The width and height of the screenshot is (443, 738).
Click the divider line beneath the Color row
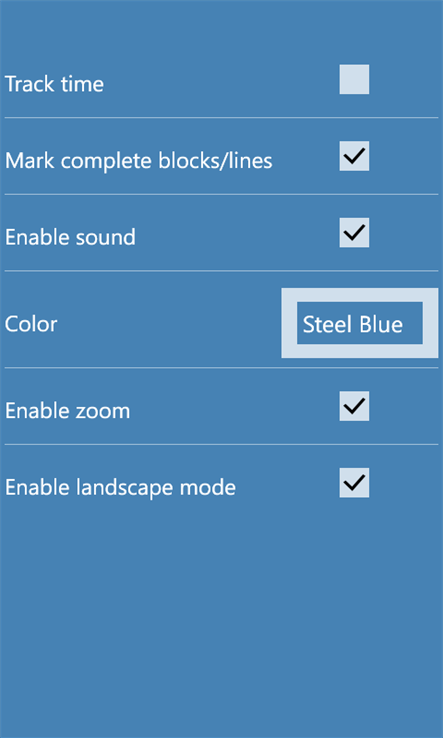(221, 368)
